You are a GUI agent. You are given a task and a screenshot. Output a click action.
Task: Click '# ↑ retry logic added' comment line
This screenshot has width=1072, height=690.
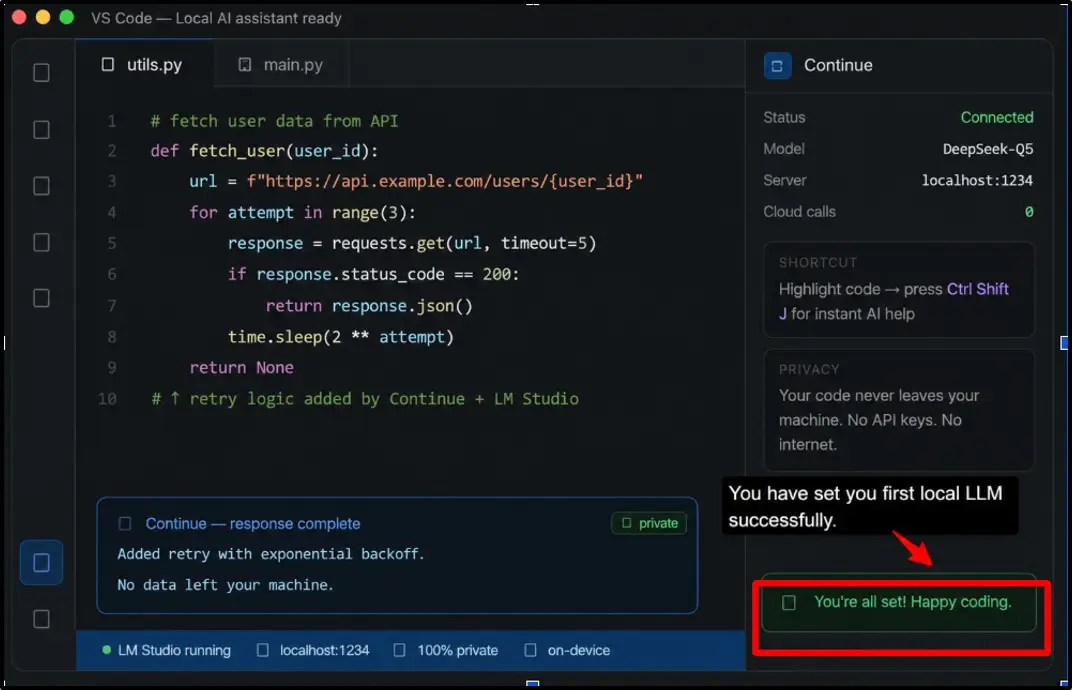click(364, 399)
